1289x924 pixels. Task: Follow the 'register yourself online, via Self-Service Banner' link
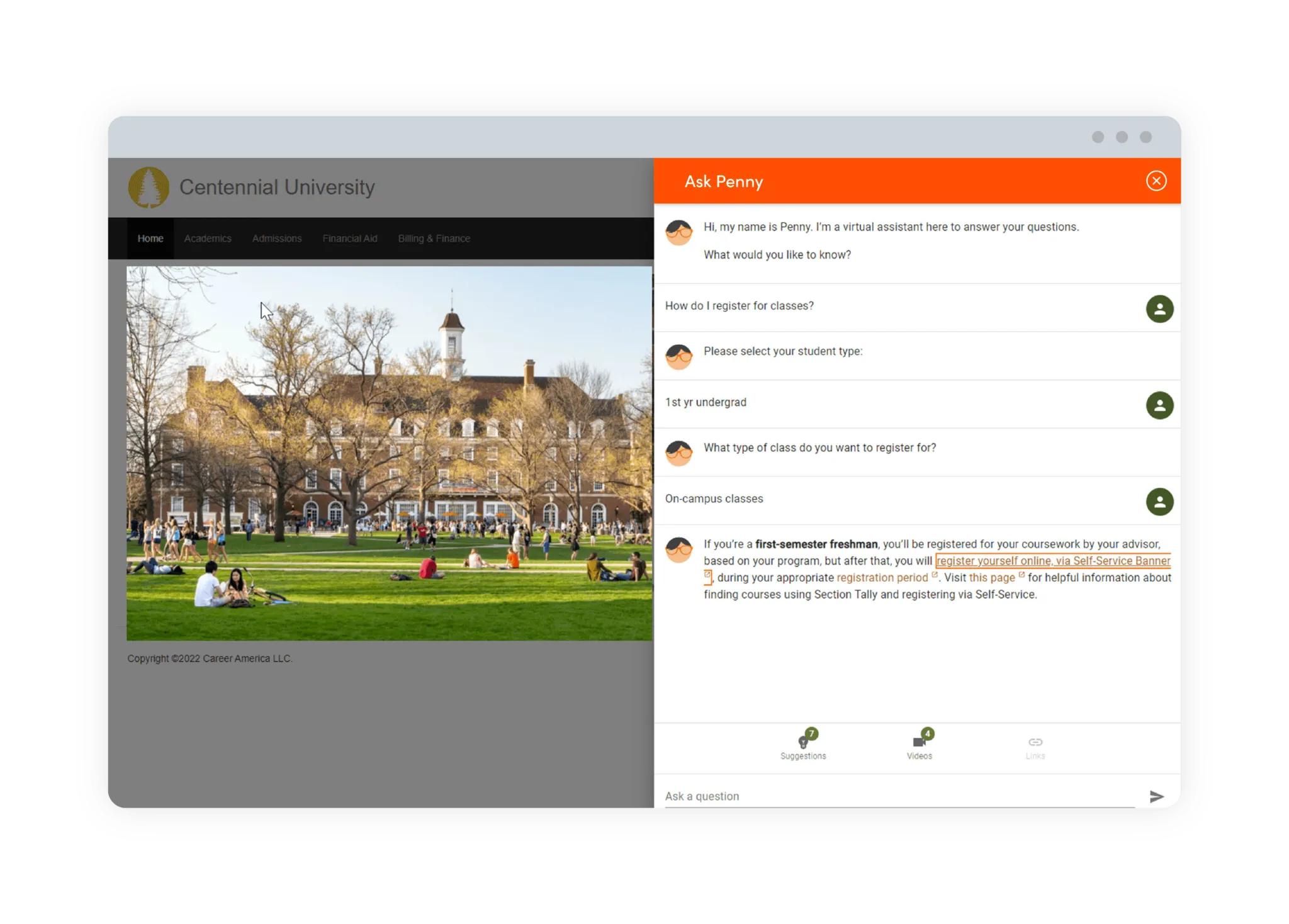click(x=1052, y=561)
